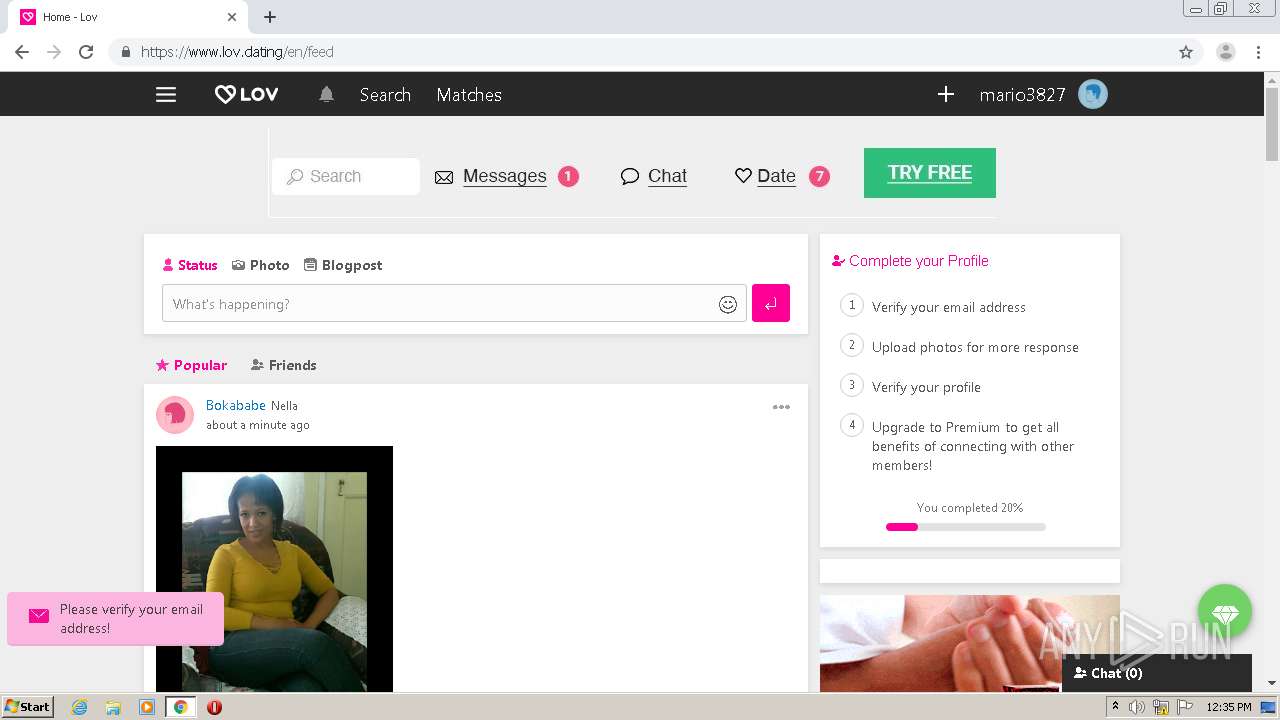Viewport: 1280px width, 720px height.
Task: Click the profile completion progress bar
Action: [966, 527]
